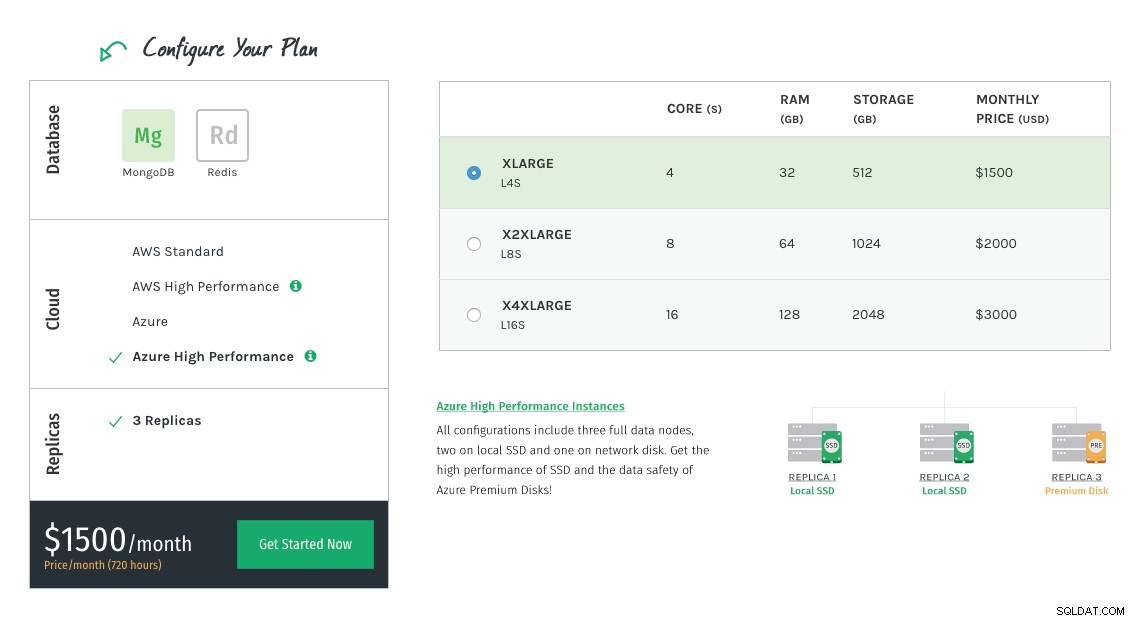Screen dimensions: 1134x621
Task: Select the X4XLARGE L16S radio button
Action: click(x=474, y=314)
